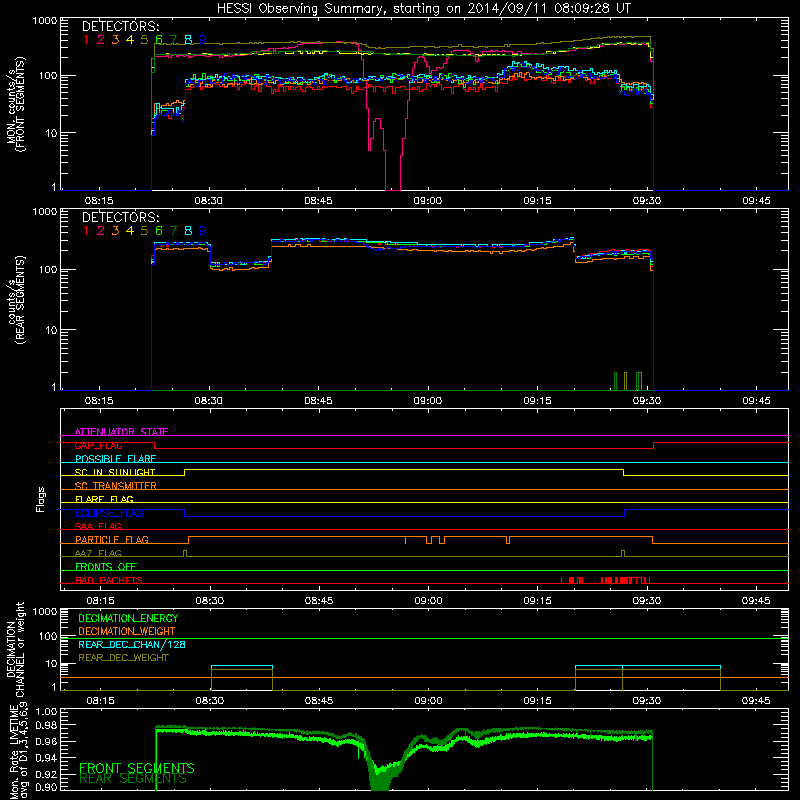Click the DETECTORS: label in the front segments plot
800x800 pixels.
[x=121, y=27]
